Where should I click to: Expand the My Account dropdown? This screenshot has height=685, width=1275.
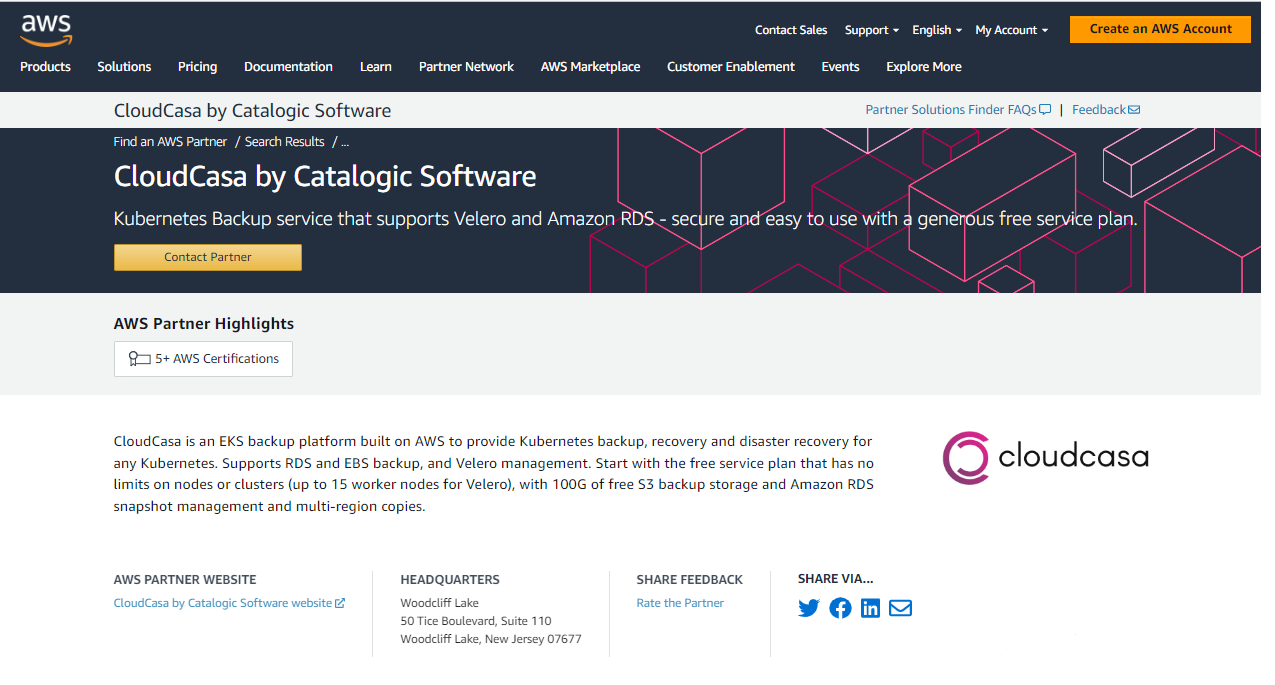[x=1010, y=29]
